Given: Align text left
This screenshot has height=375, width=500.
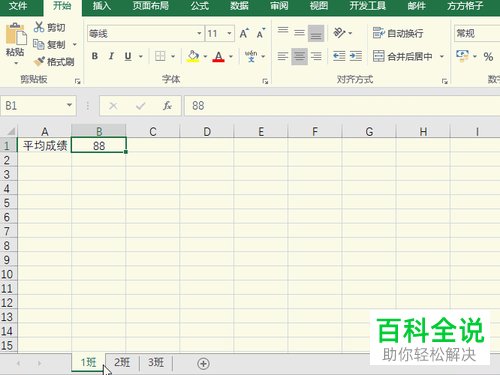Looking at the screenshot, I should (x=283, y=56).
